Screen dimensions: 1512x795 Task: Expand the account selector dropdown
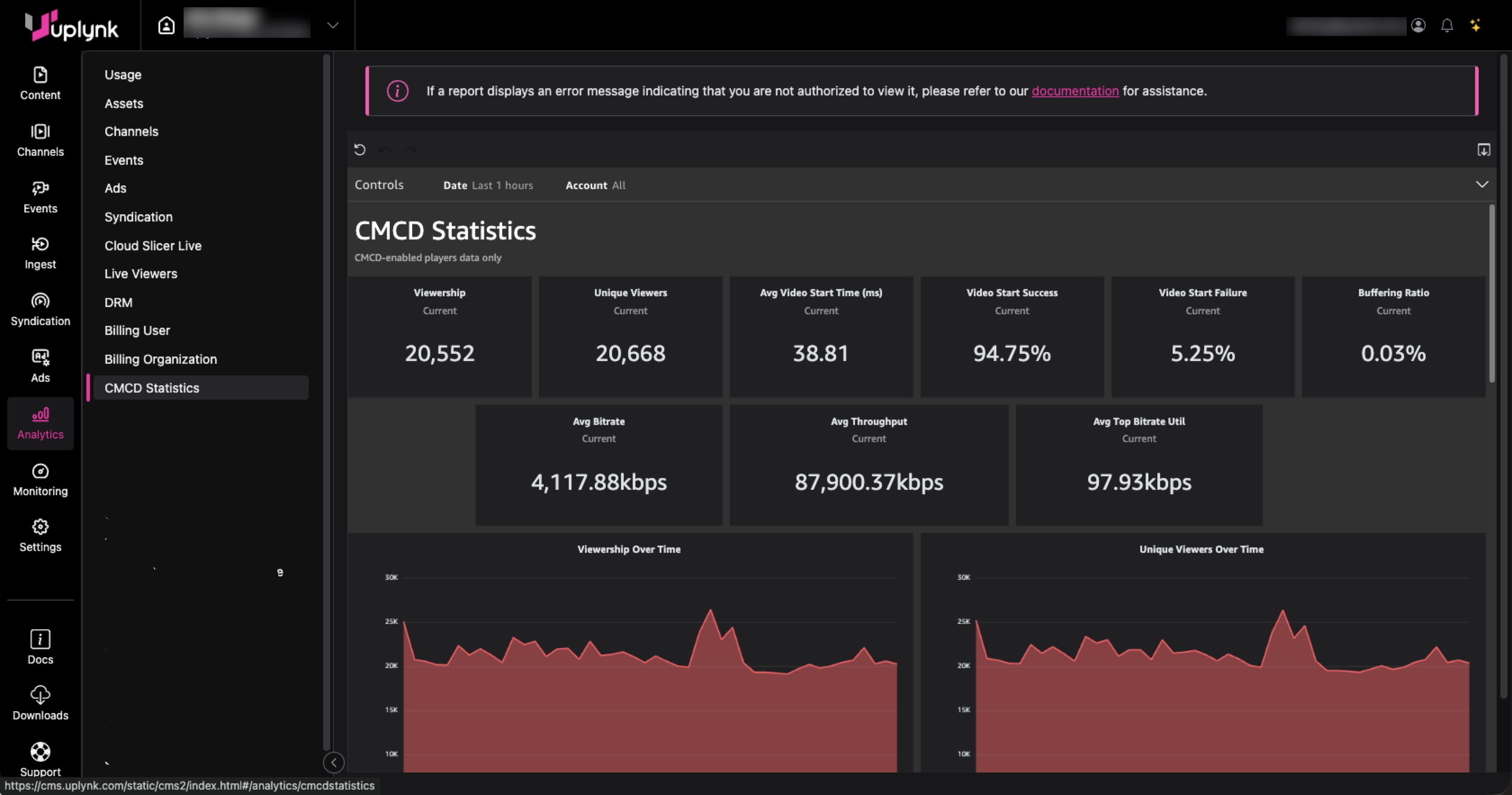pos(333,25)
